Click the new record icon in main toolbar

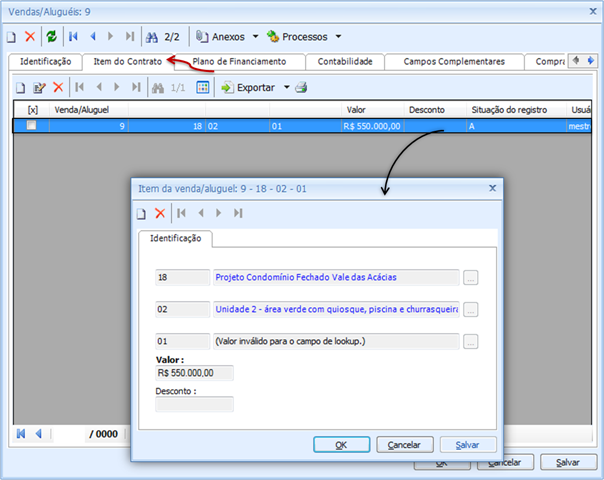(12, 37)
